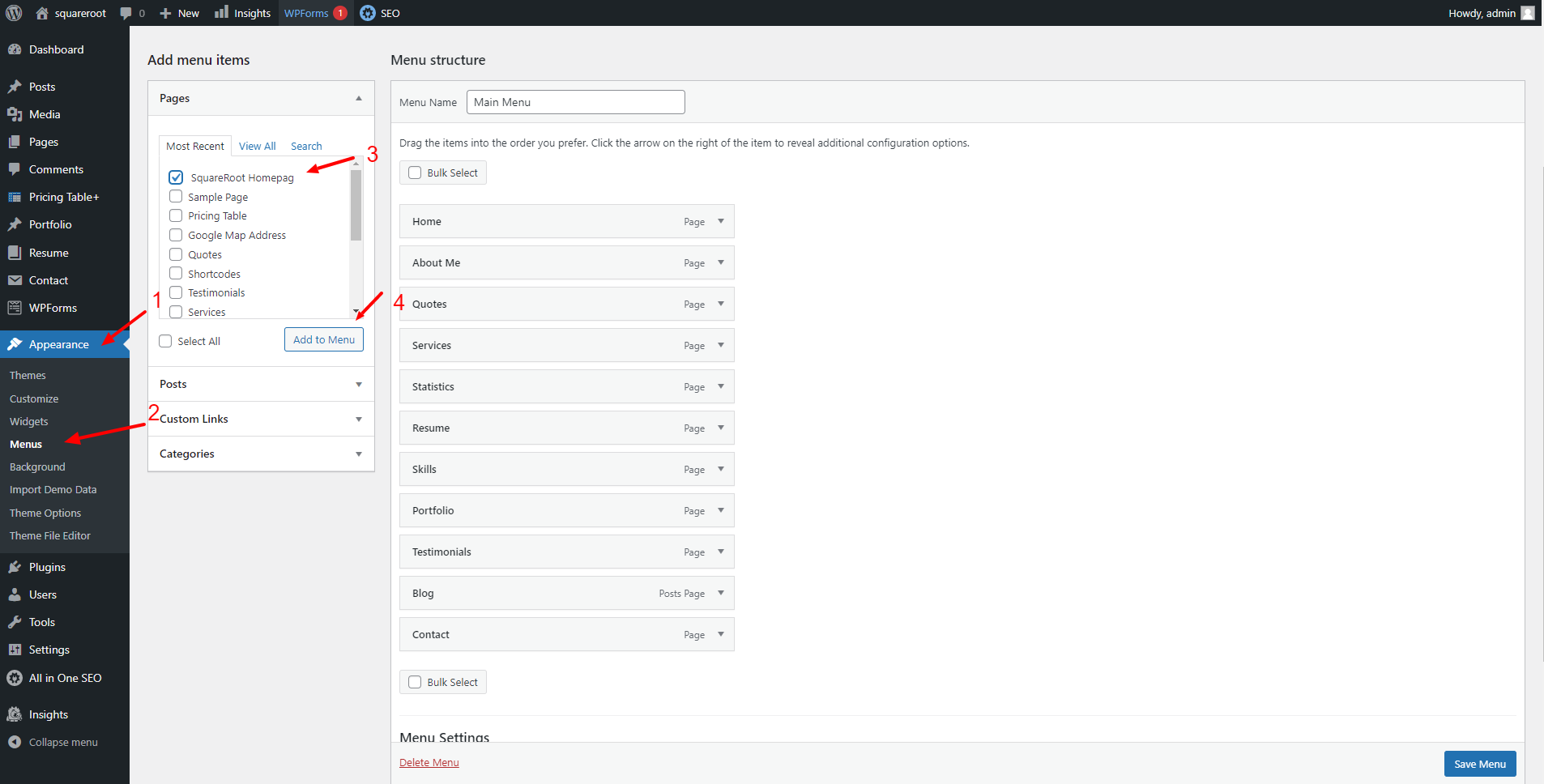Open the Insights bar chart icon in admin bar
This screenshot has width=1544, height=784.
click(x=221, y=12)
